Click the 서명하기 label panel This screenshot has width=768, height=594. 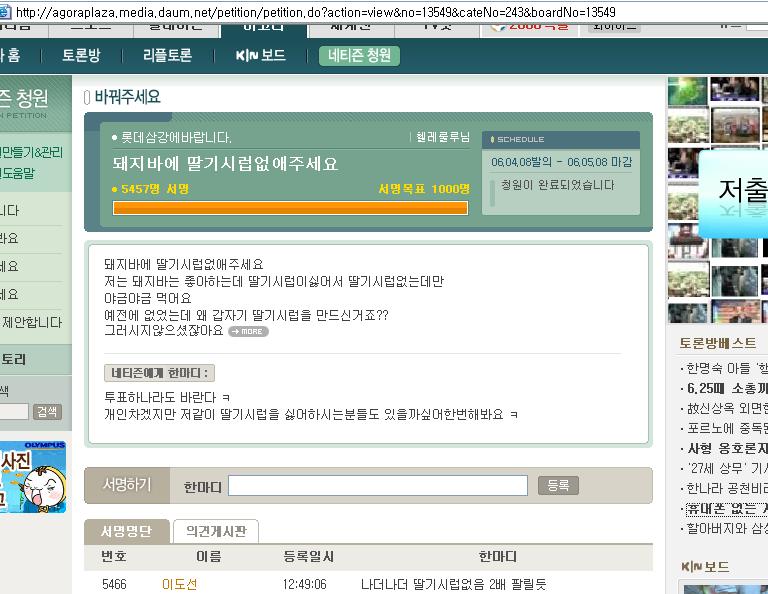pos(127,485)
